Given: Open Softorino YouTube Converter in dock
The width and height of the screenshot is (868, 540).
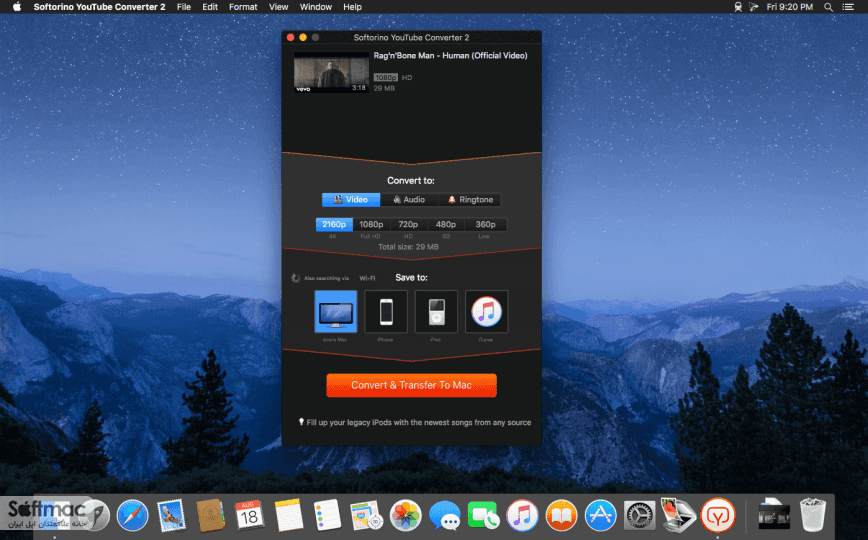Looking at the screenshot, I should coord(718,515).
